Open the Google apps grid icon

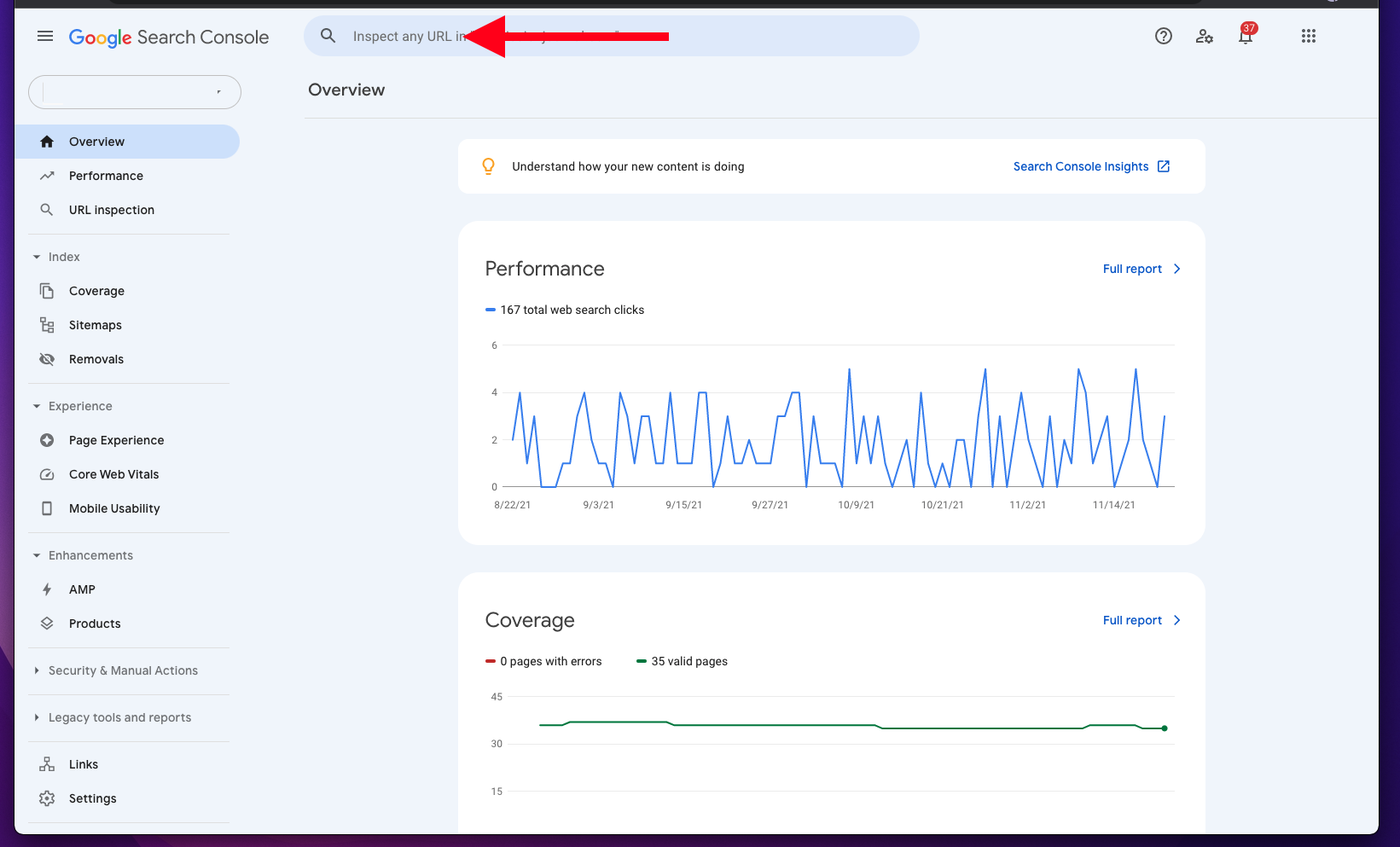point(1309,36)
